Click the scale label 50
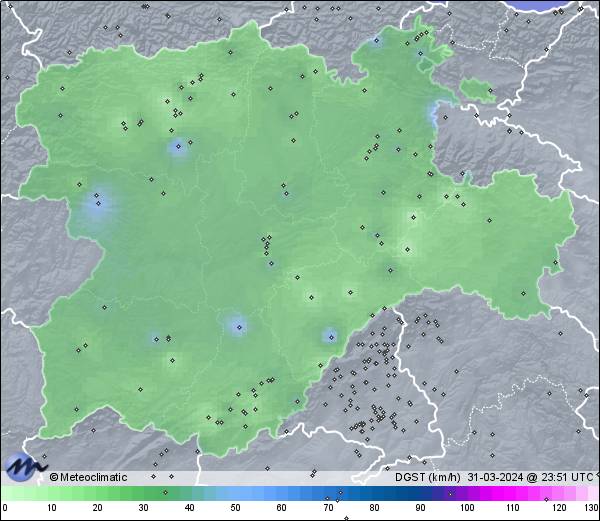Screen dimensions: 600x521 click(236, 508)
